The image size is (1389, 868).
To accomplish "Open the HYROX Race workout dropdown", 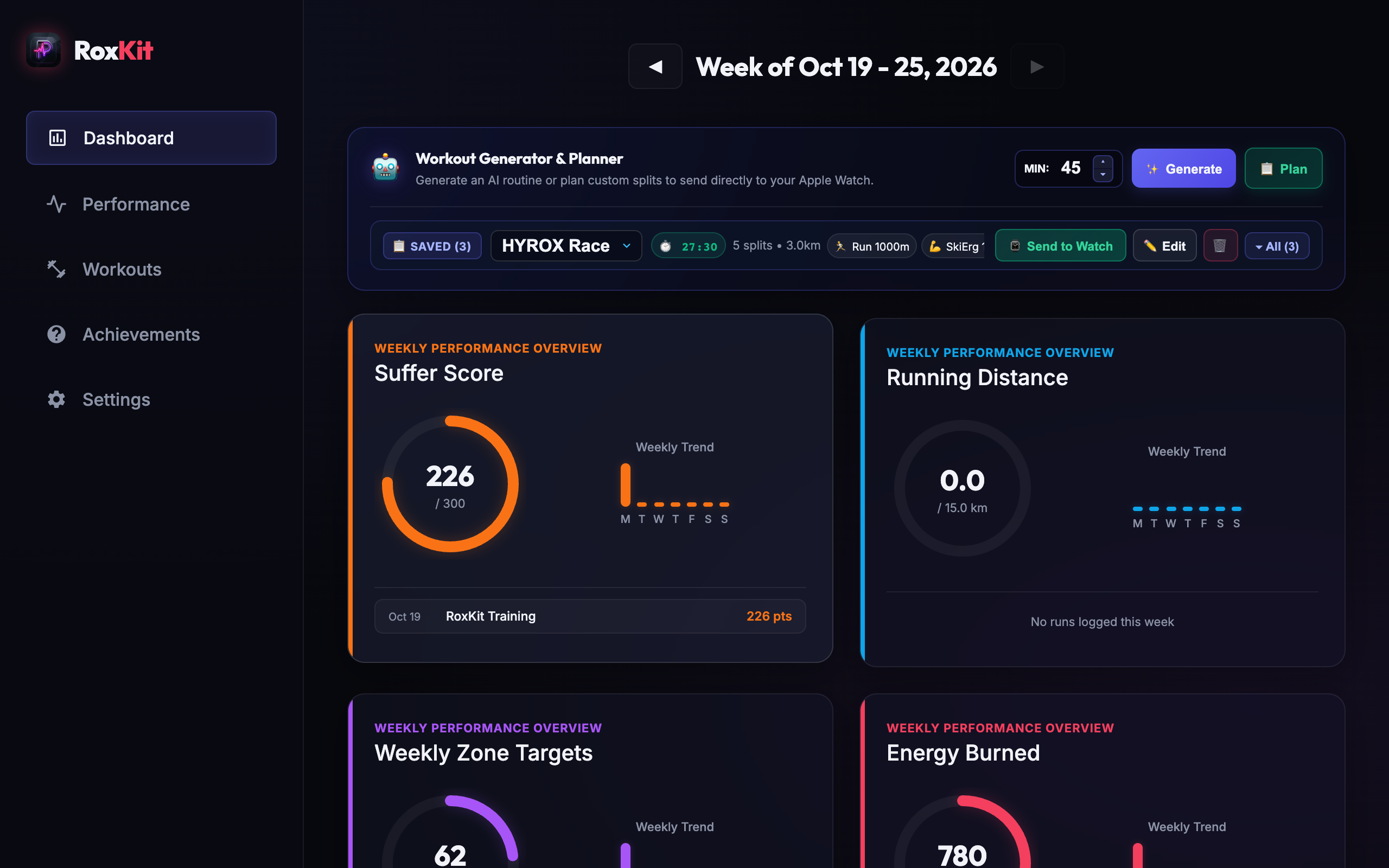I will click(566, 246).
